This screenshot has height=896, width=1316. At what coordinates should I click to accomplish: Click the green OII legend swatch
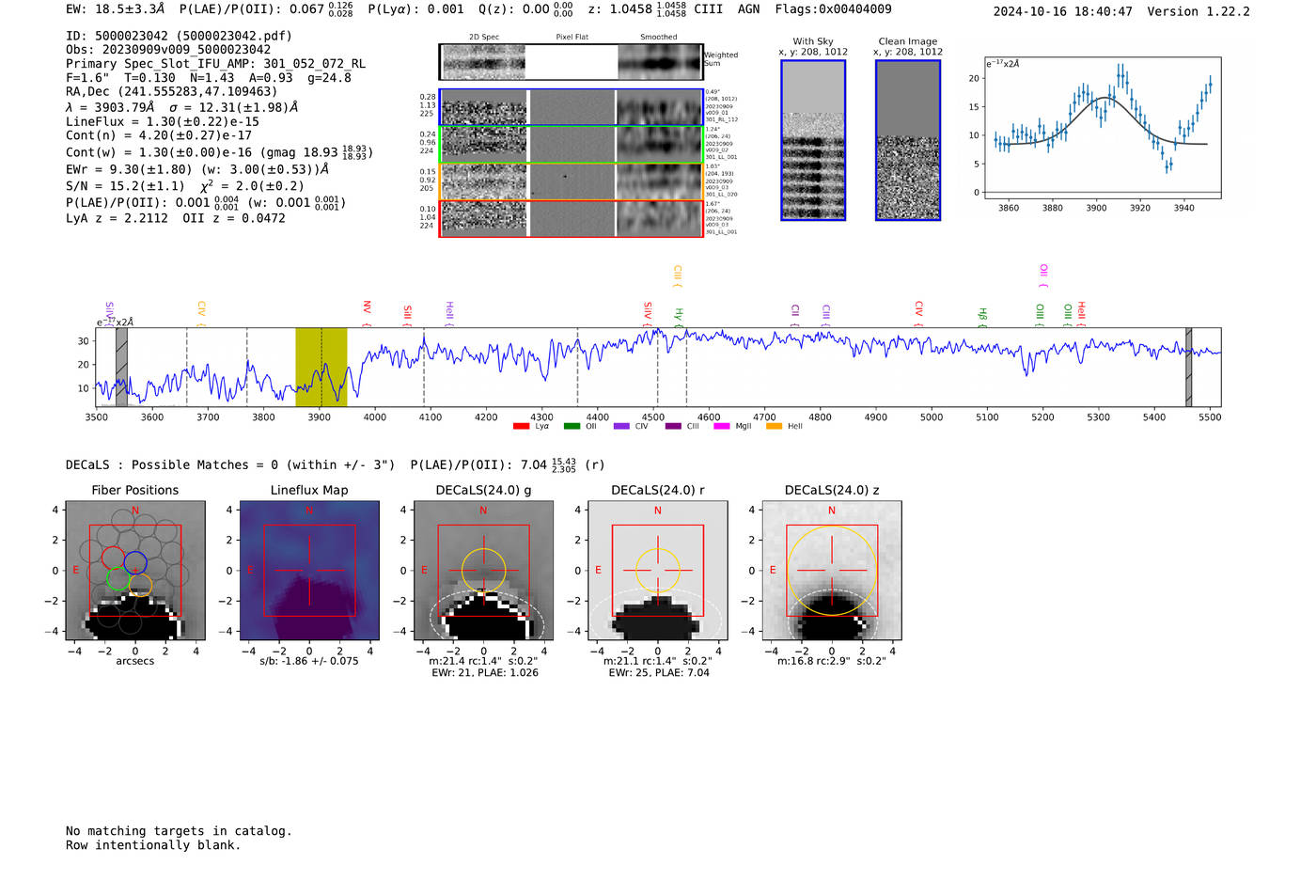572,427
